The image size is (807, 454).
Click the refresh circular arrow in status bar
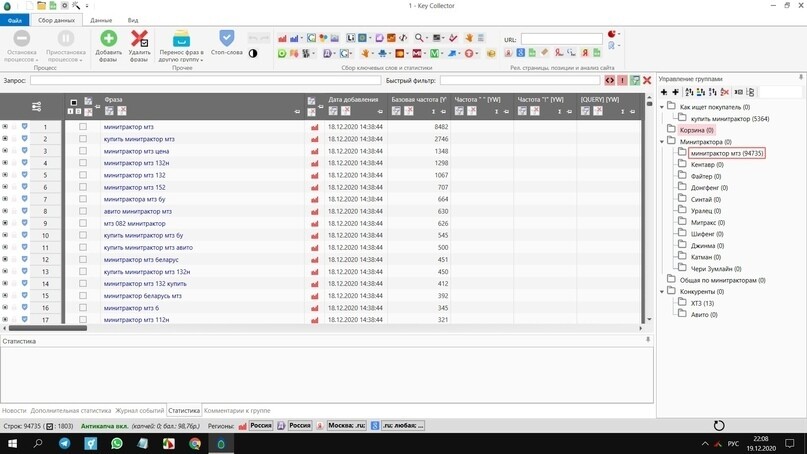point(719,425)
